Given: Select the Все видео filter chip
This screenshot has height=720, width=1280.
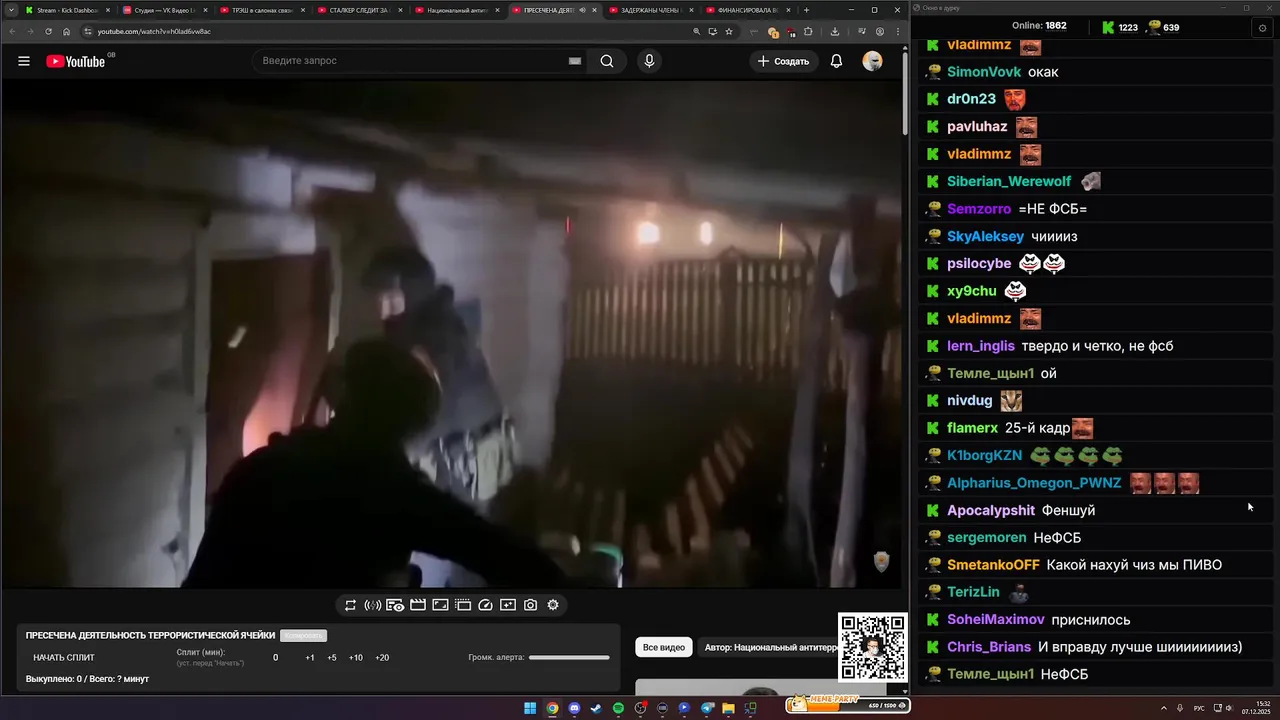Looking at the screenshot, I should [x=664, y=647].
